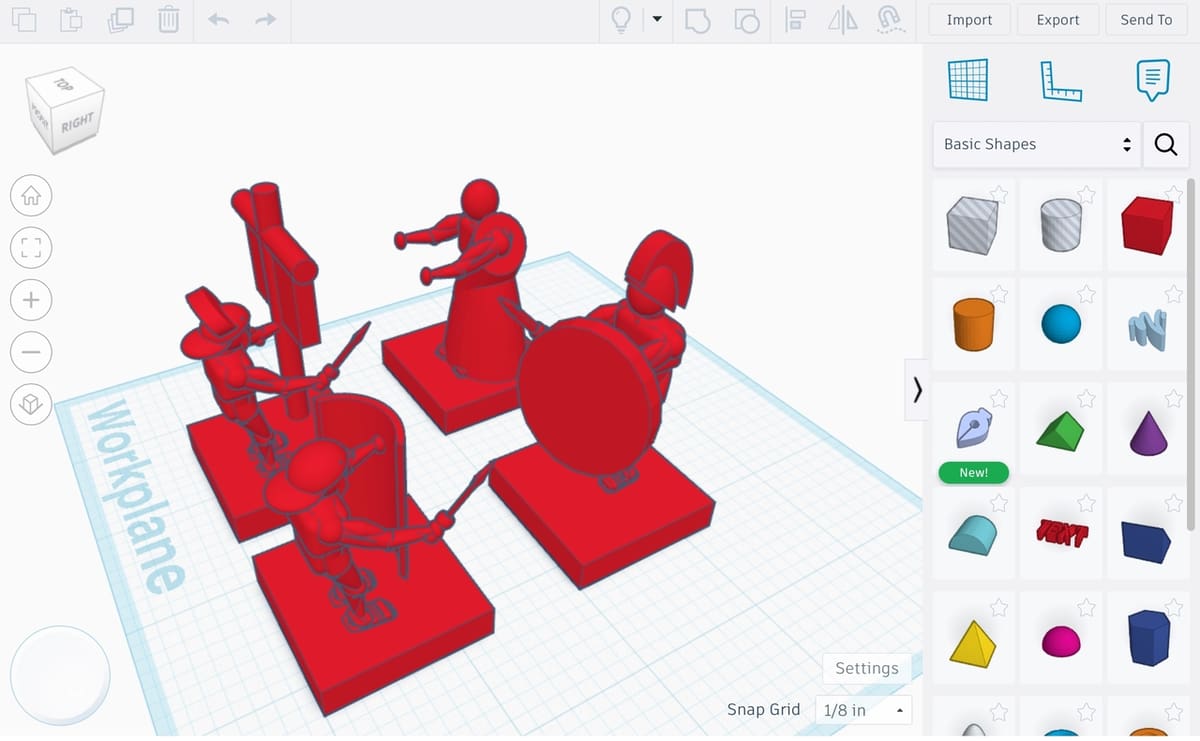Activate the Workplane tool icon
Screen dimensions: 1200x741
pos(967,80)
